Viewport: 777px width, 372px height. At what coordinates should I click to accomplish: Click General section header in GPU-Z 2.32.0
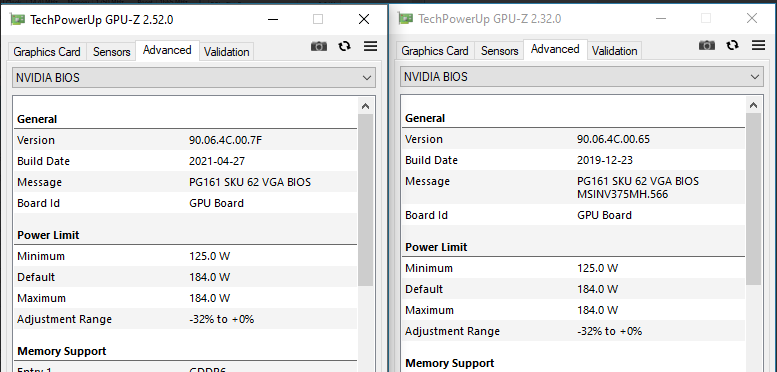[425, 118]
